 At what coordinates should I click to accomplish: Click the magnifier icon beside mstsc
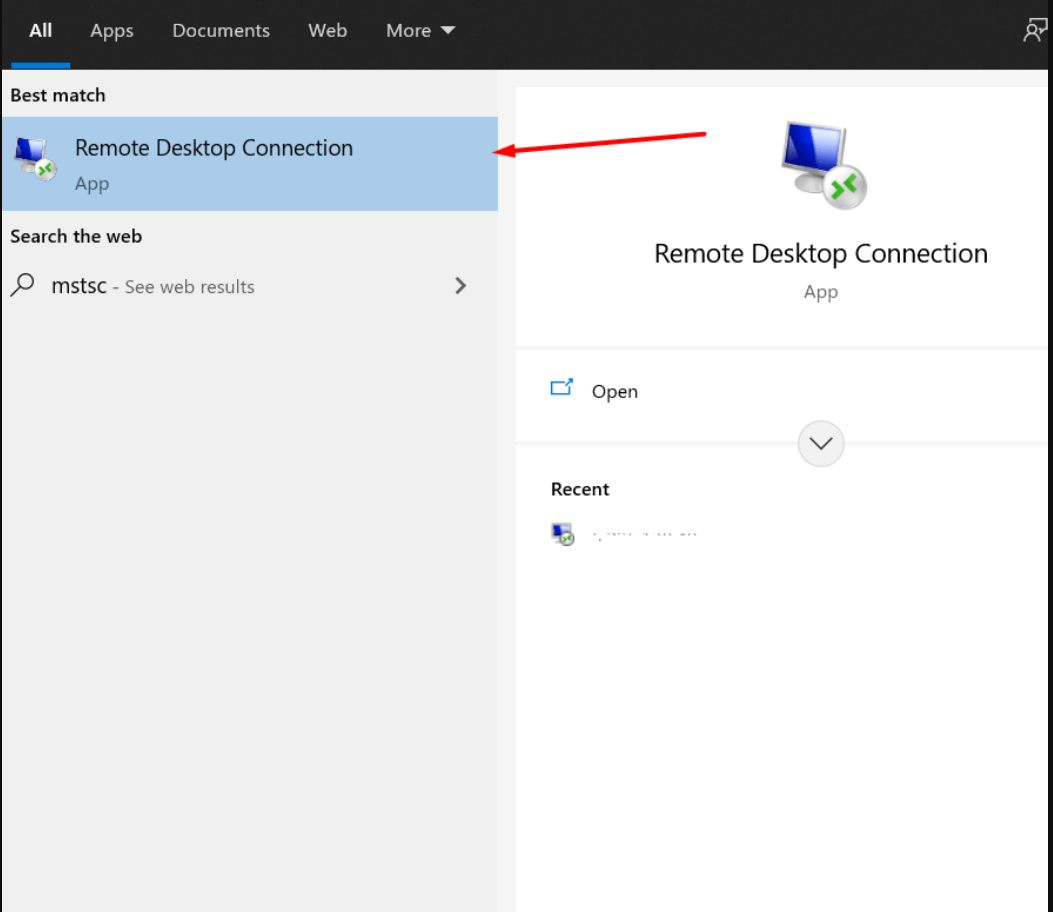point(23,286)
